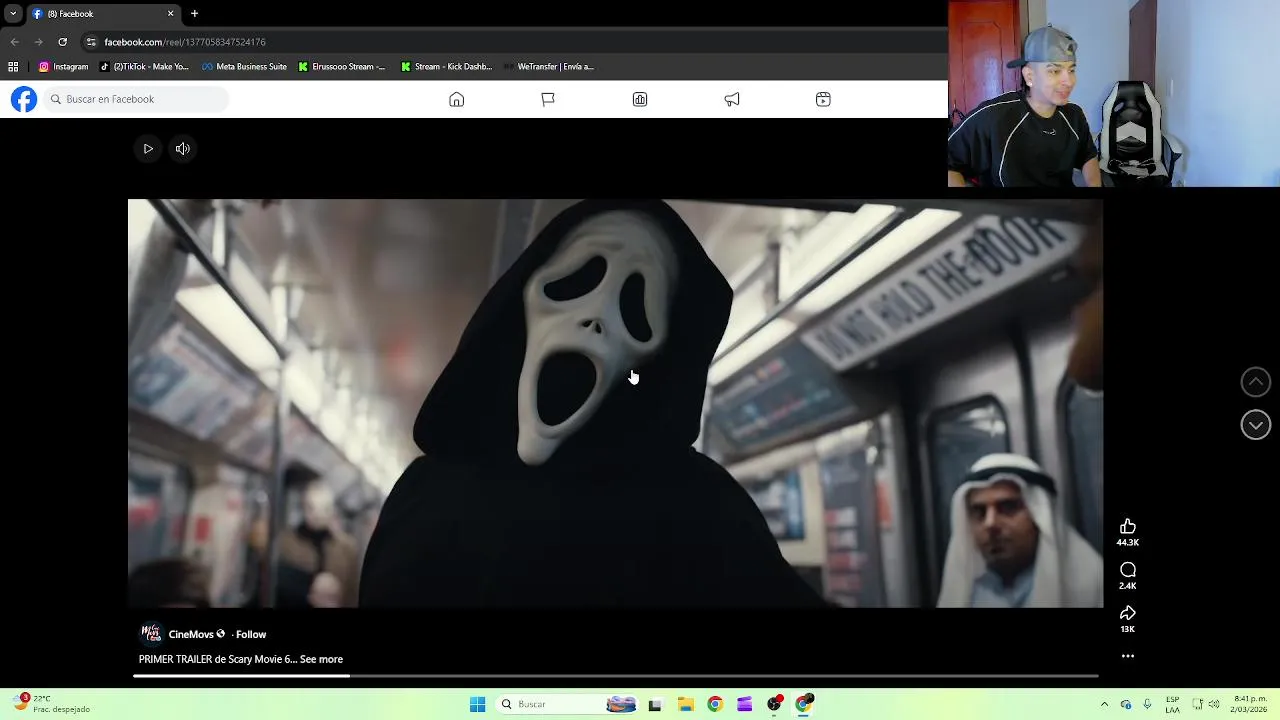The width and height of the screenshot is (1280, 720).
Task: Open the WeTransfer bookmark
Action: 548,67
